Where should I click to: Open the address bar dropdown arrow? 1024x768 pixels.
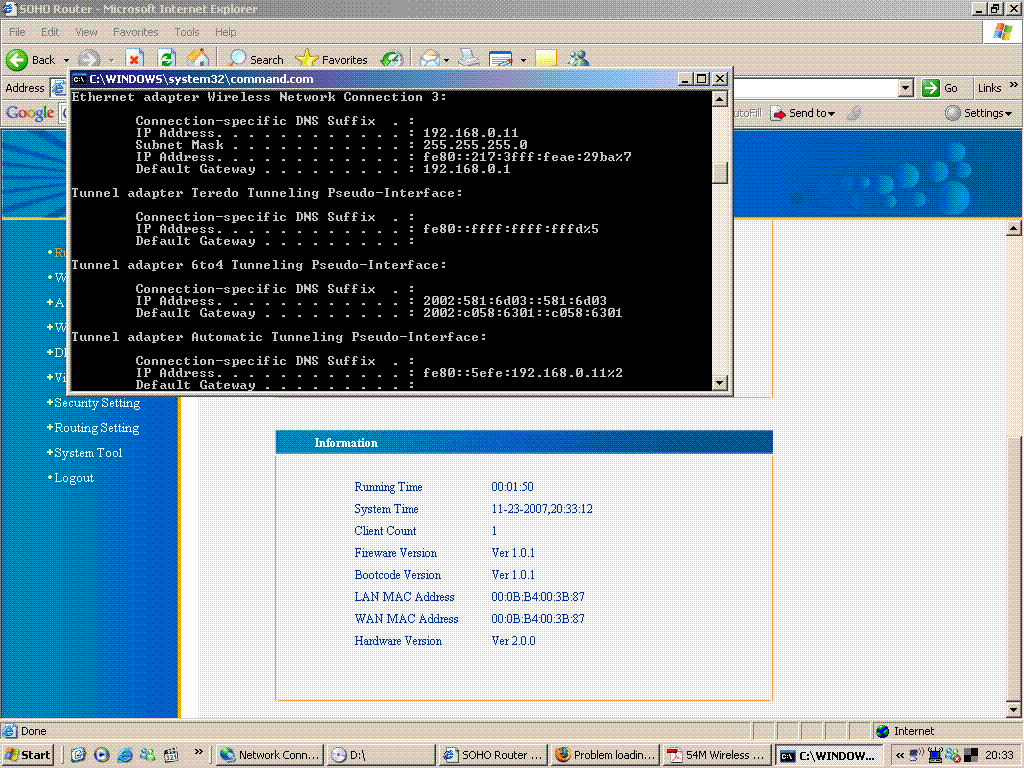click(905, 88)
